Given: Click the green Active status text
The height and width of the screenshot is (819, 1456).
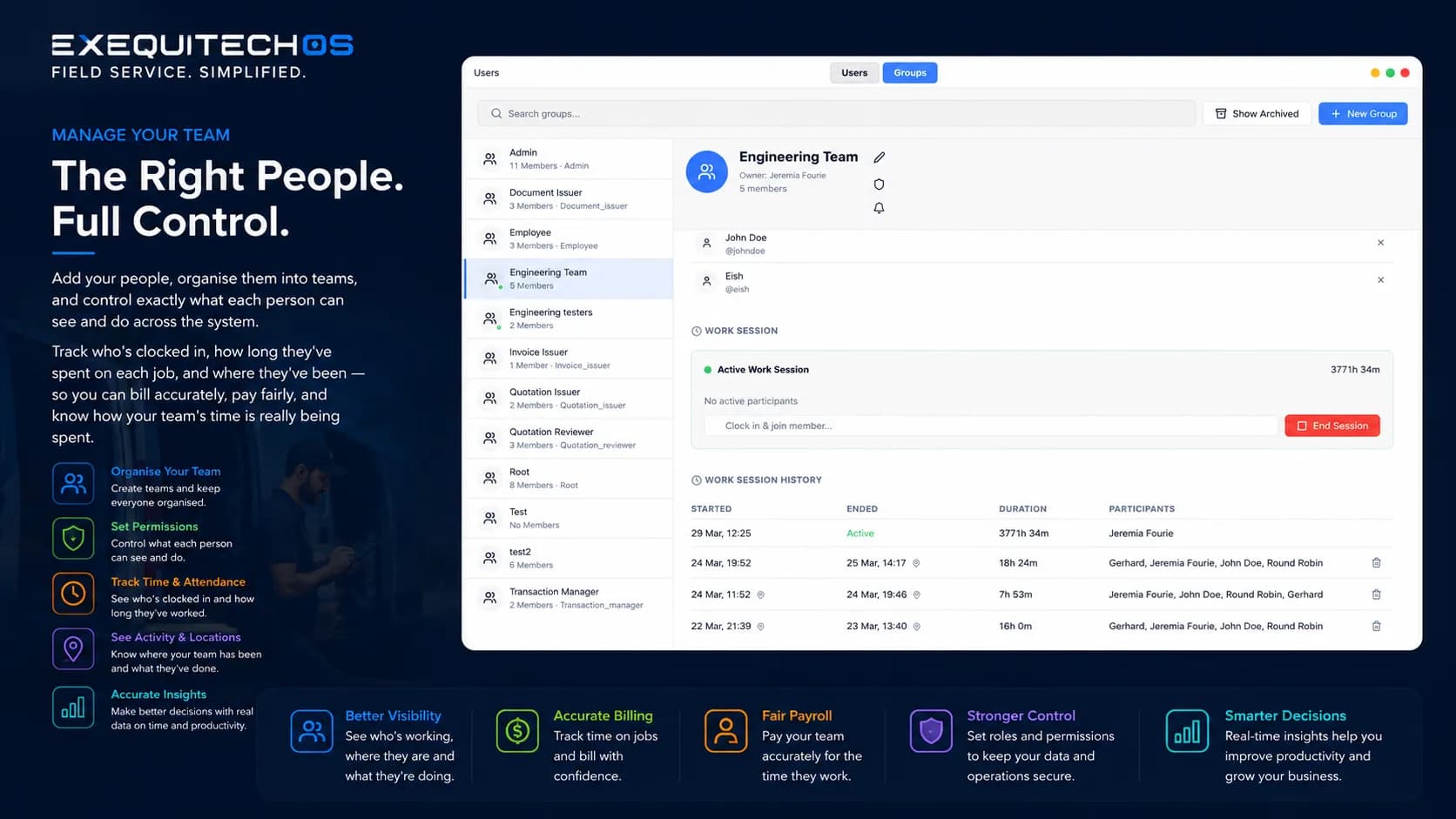Looking at the screenshot, I should click(x=860, y=534).
